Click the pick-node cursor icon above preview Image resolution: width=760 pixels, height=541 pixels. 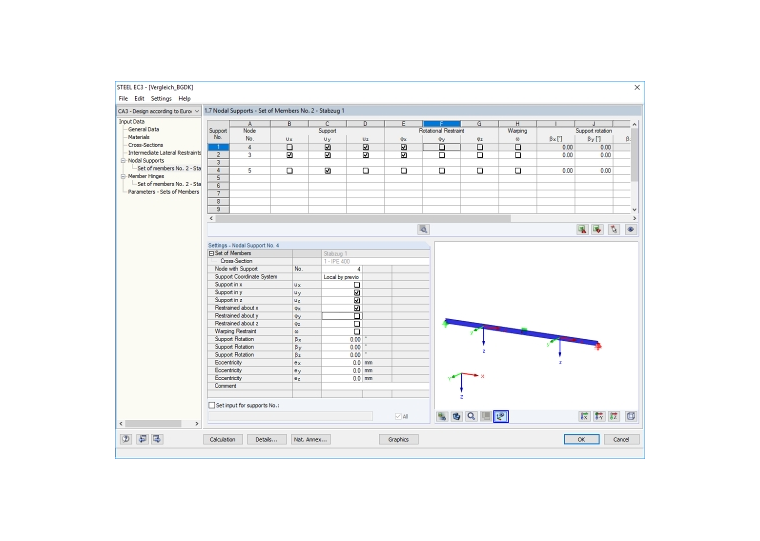click(x=614, y=229)
